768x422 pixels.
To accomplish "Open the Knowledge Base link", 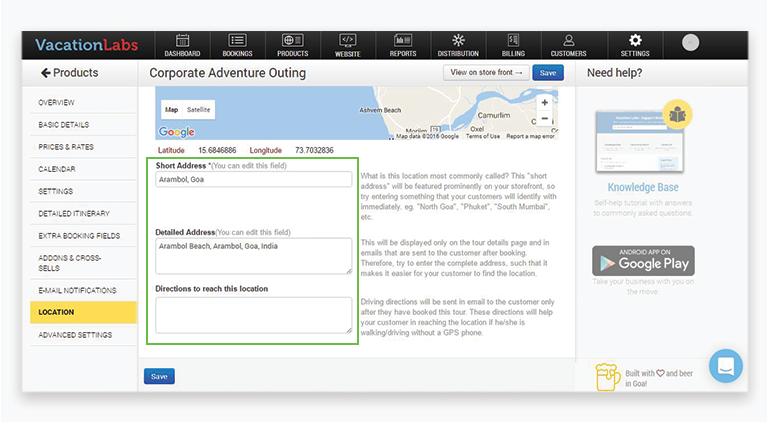I will click(643, 187).
